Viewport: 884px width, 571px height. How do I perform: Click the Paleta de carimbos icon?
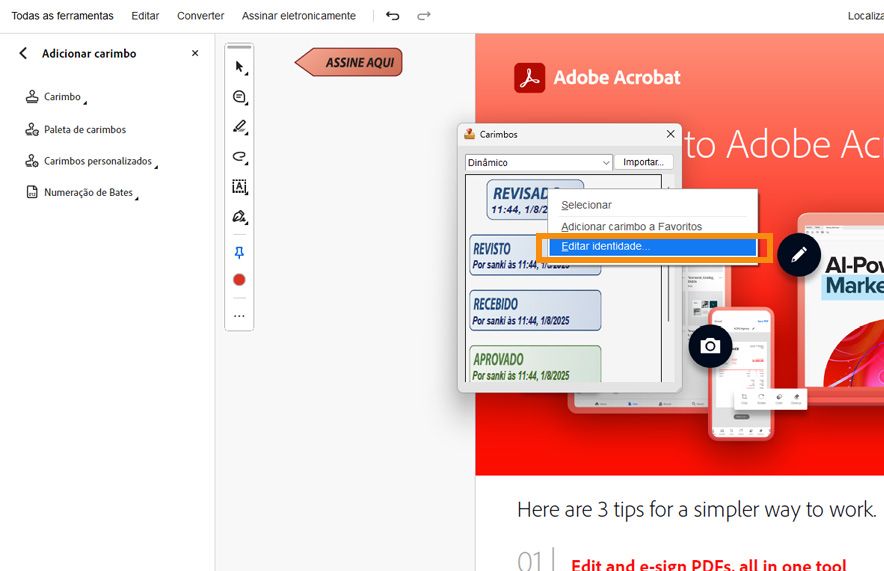32,130
